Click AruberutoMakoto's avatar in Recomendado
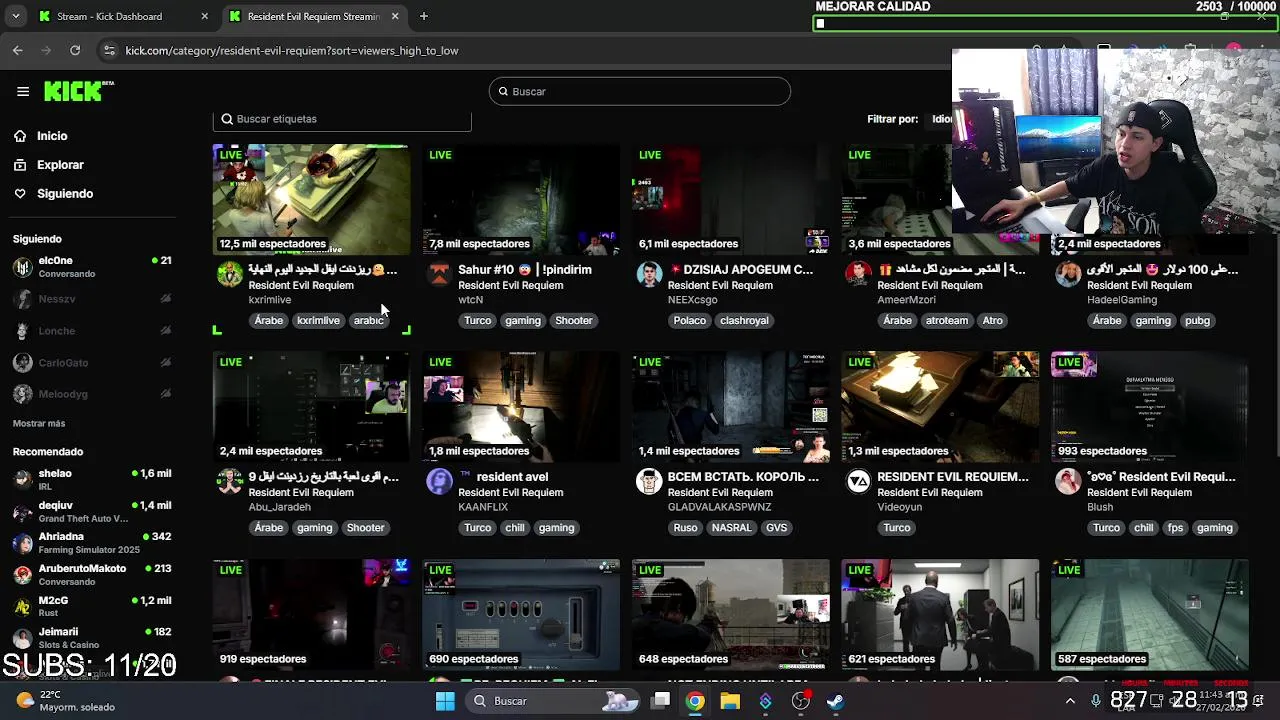Screen dimensions: 1280x720 [x=22, y=575]
